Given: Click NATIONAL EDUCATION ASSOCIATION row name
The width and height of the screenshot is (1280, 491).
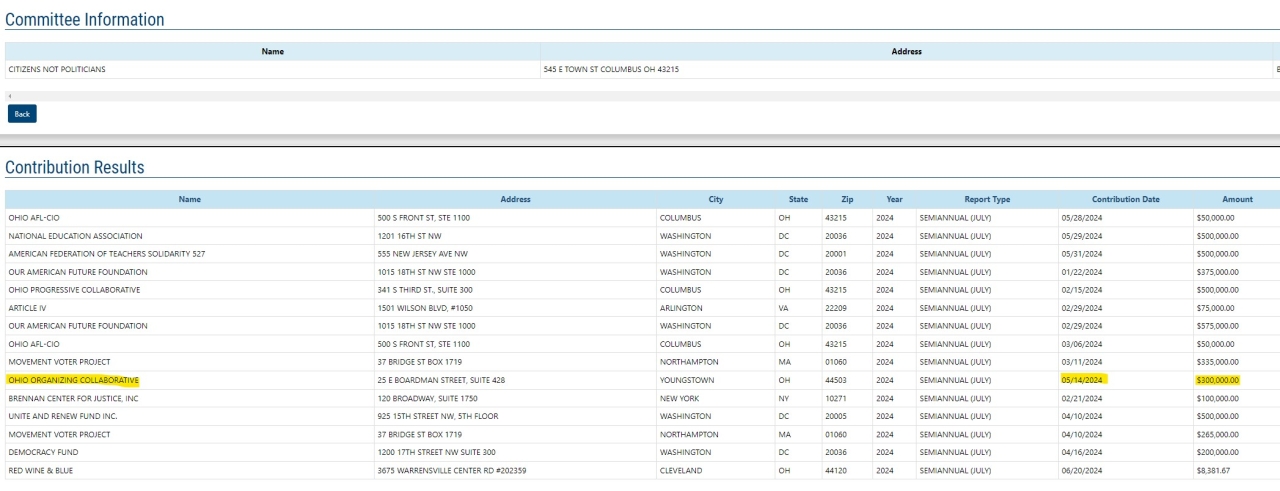Looking at the screenshot, I should coord(76,236).
